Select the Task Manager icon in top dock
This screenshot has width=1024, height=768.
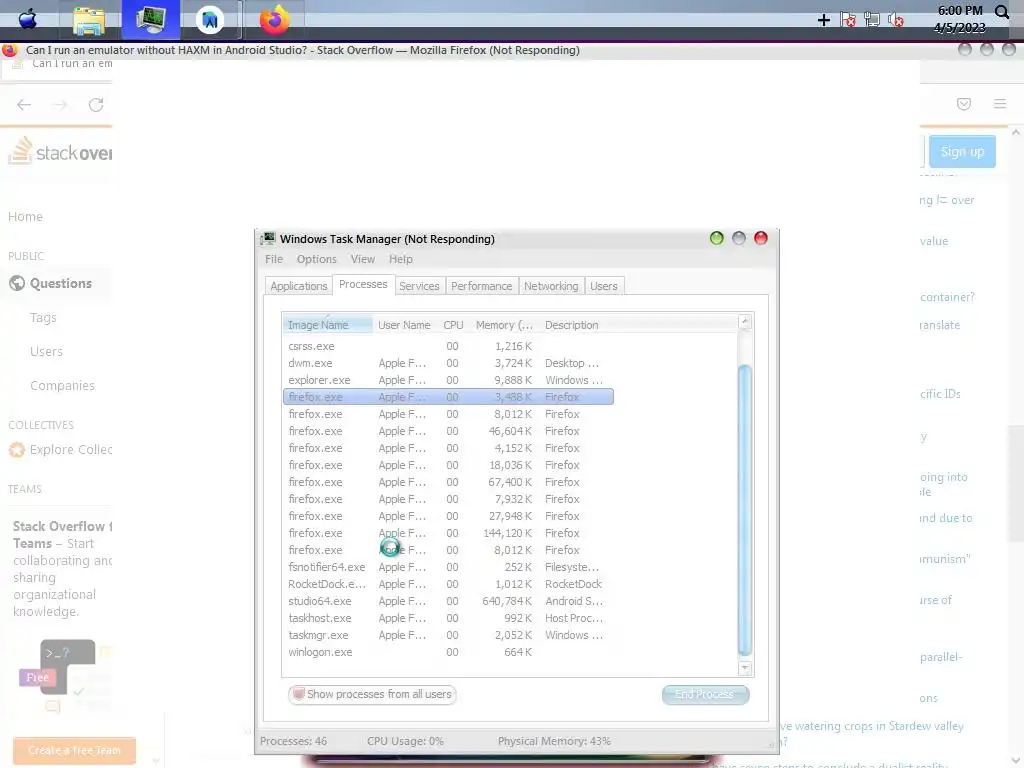(151, 20)
